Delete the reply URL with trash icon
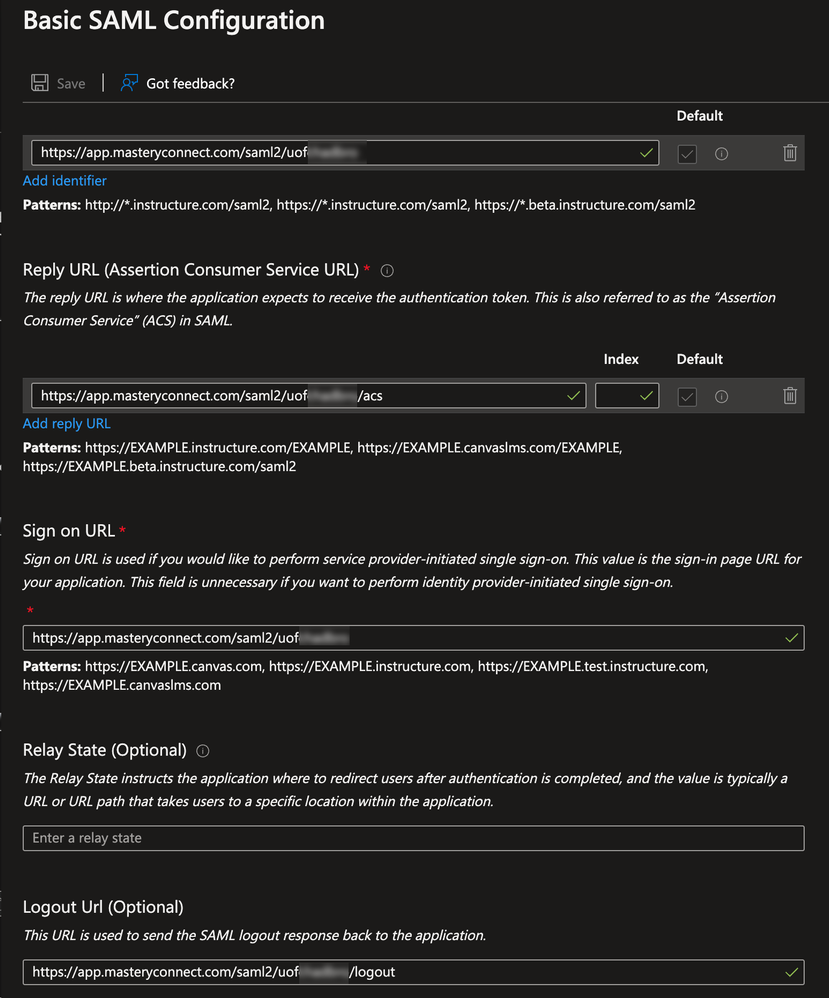 [790, 396]
